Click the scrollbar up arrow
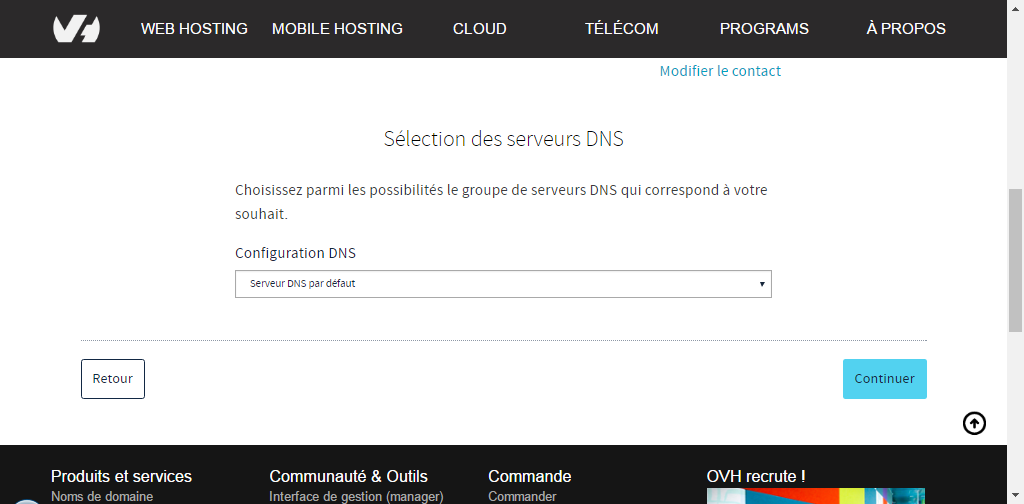 tap(1016, 5)
